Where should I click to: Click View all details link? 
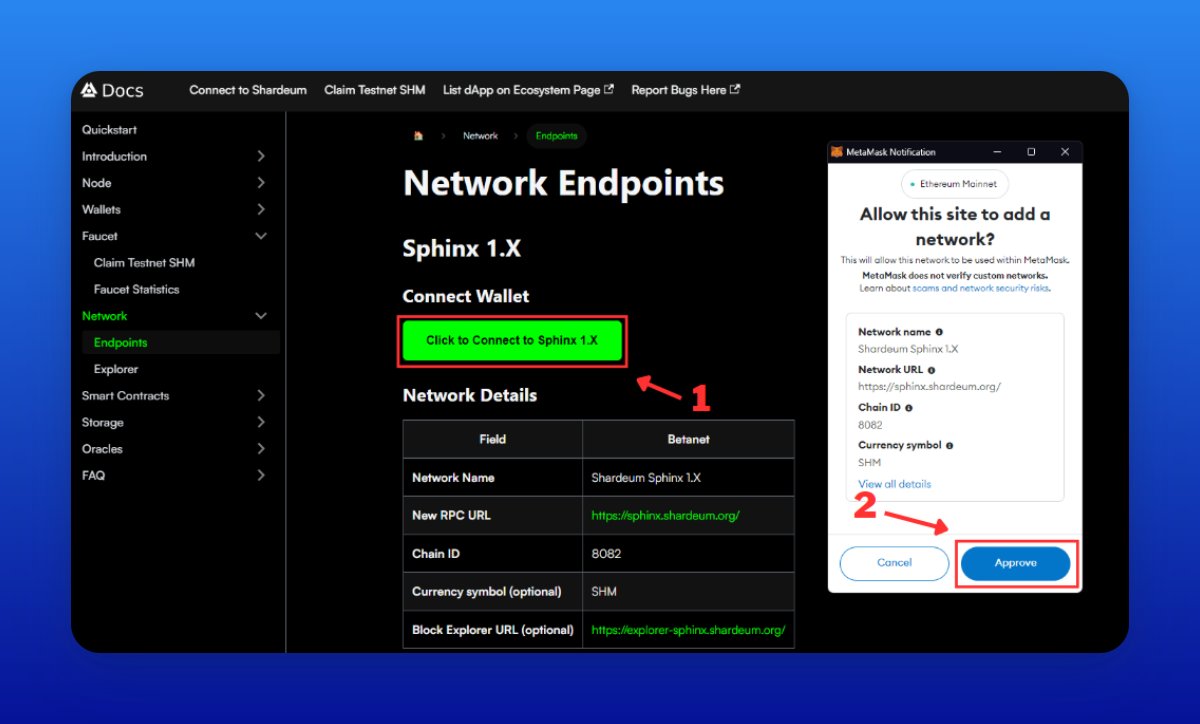(894, 484)
